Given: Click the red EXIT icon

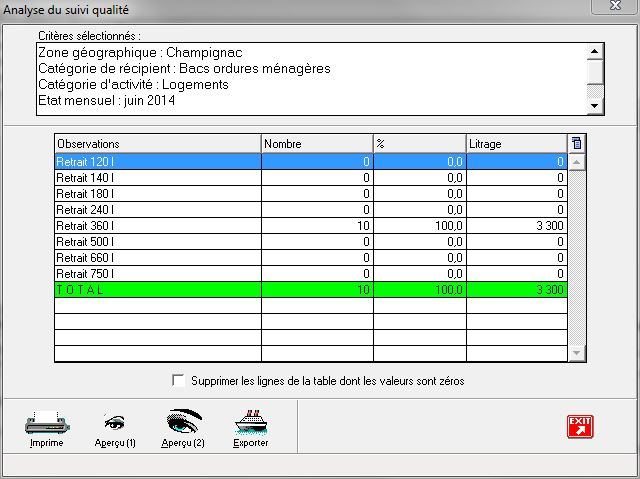Looking at the screenshot, I should coord(580,426).
